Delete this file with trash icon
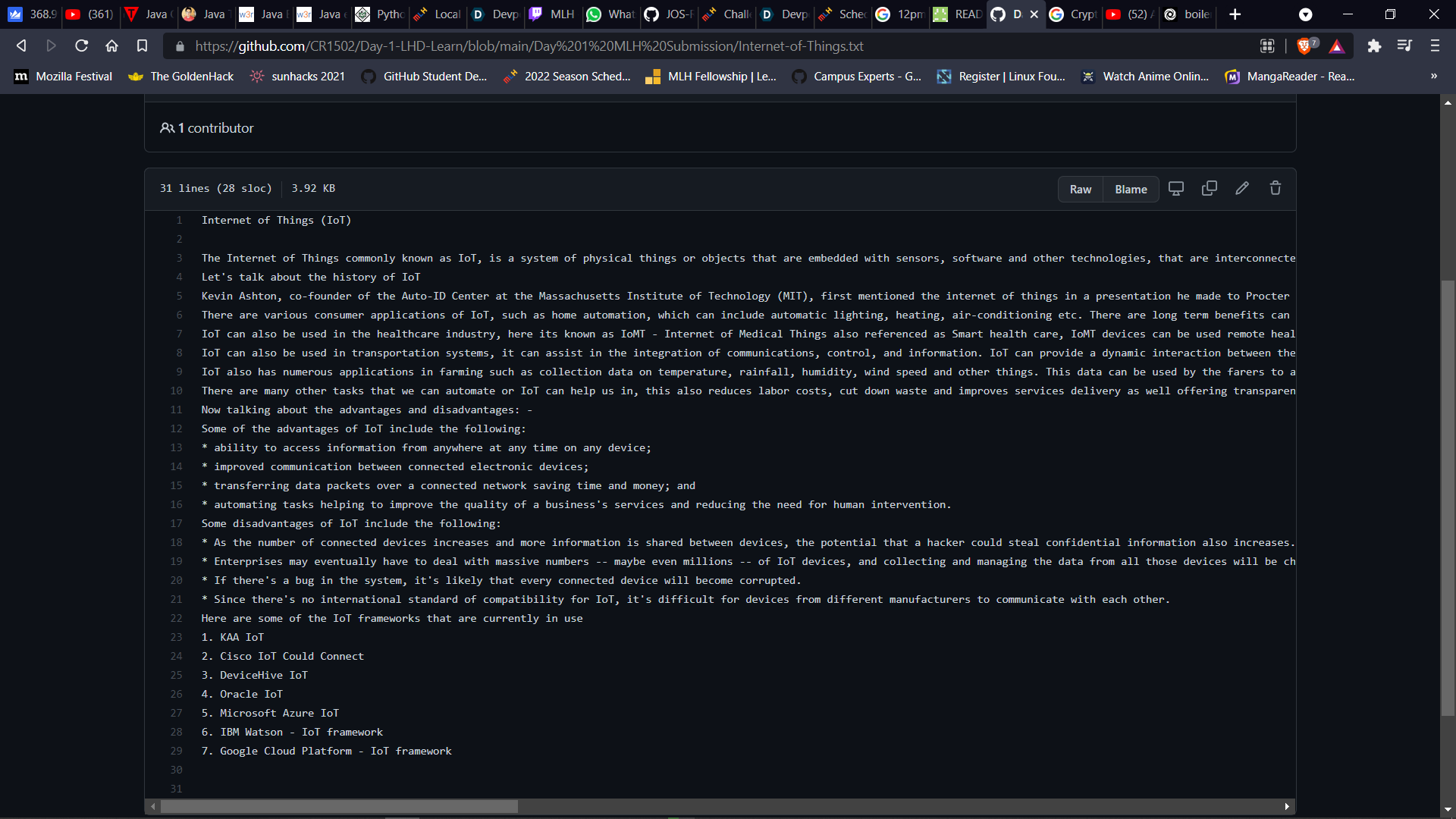 point(1276,189)
